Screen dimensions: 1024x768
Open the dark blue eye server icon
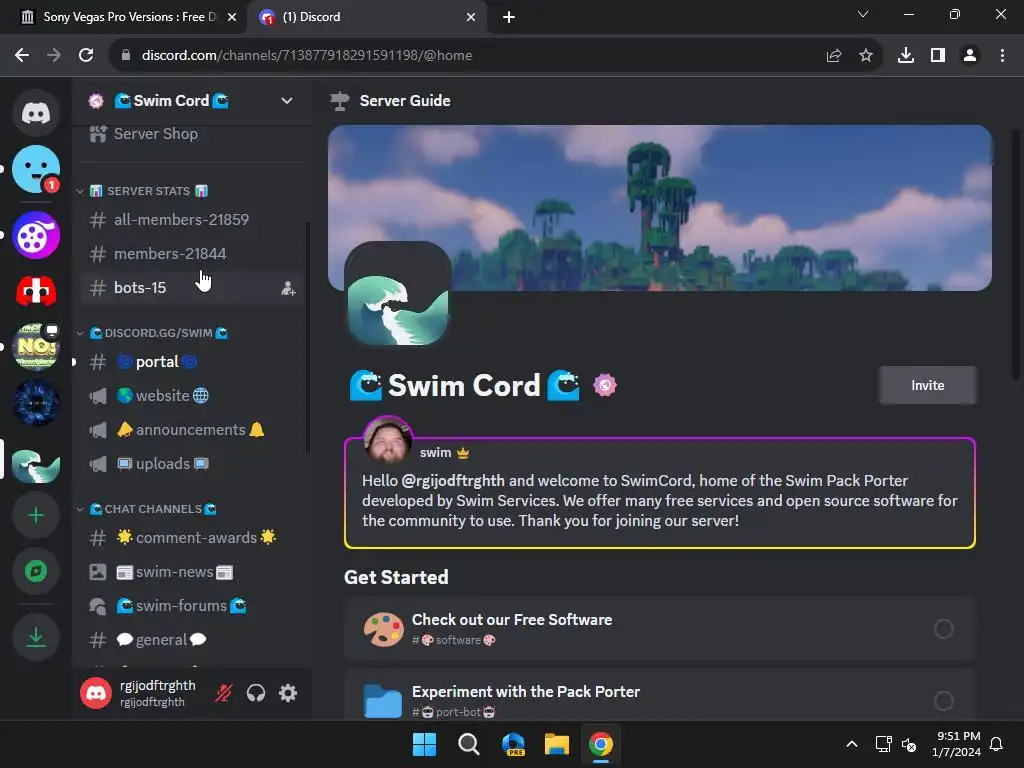[36, 403]
